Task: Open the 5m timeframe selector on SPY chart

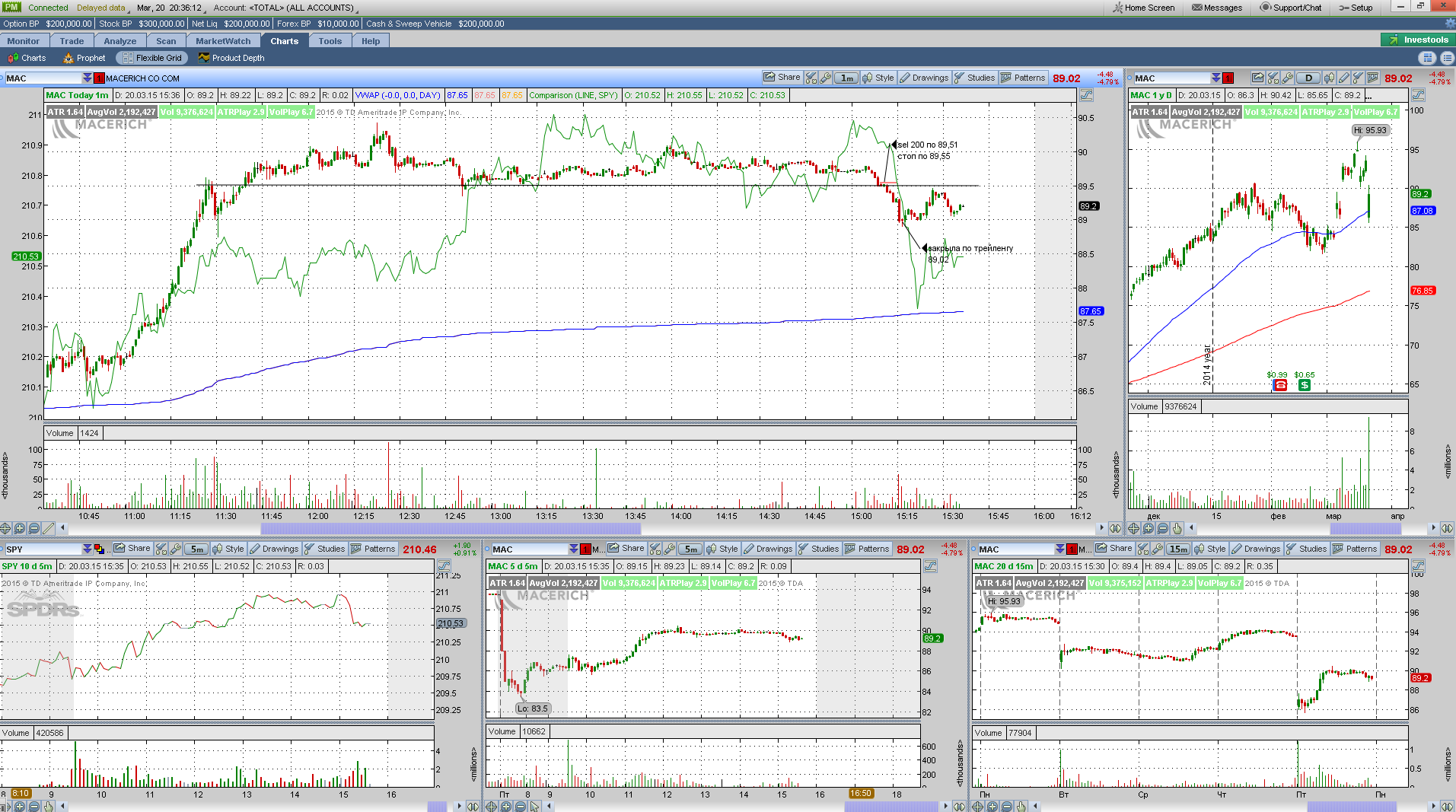Action: point(196,549)
